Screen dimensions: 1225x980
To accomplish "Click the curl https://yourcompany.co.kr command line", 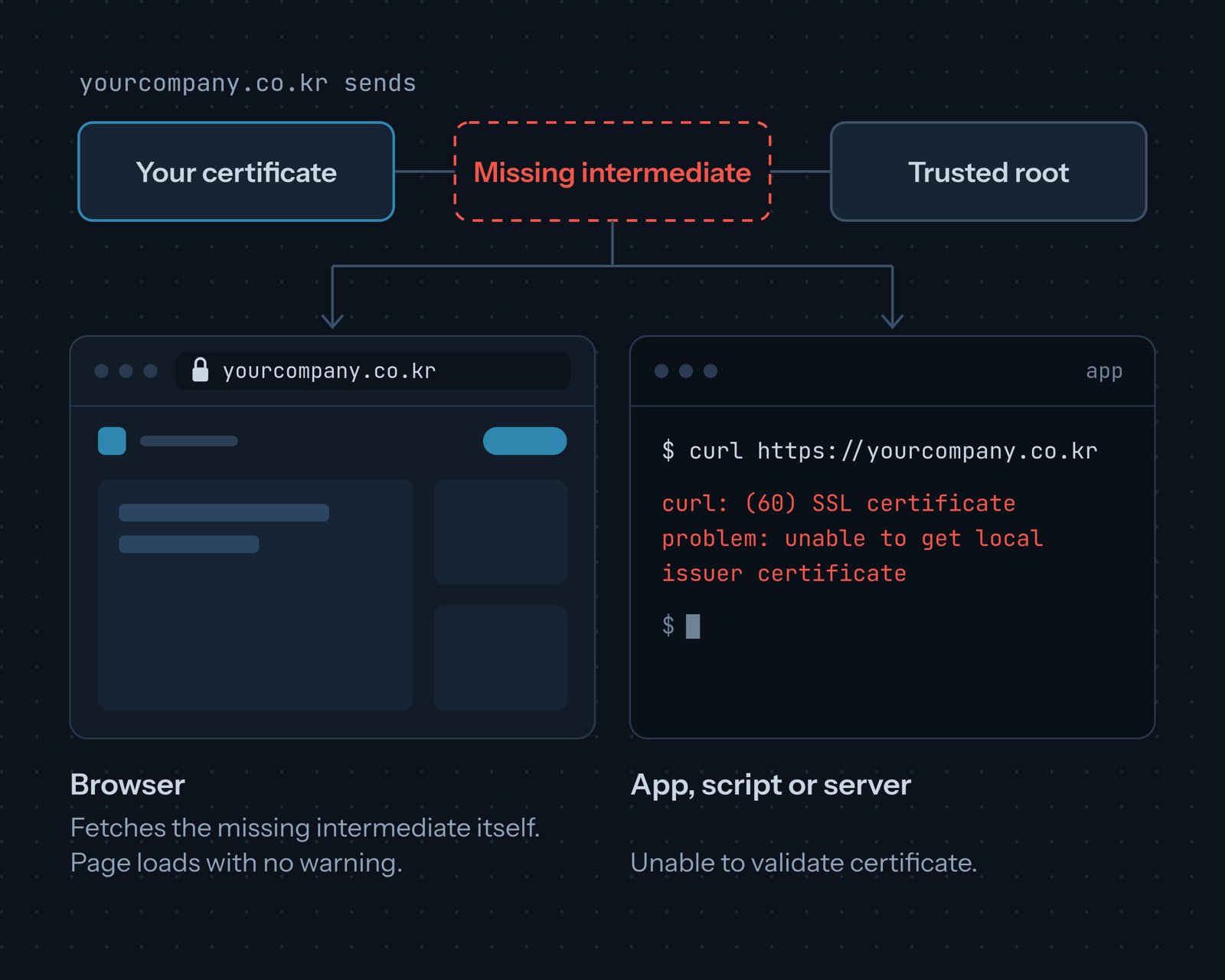I will tap(880, 450).
